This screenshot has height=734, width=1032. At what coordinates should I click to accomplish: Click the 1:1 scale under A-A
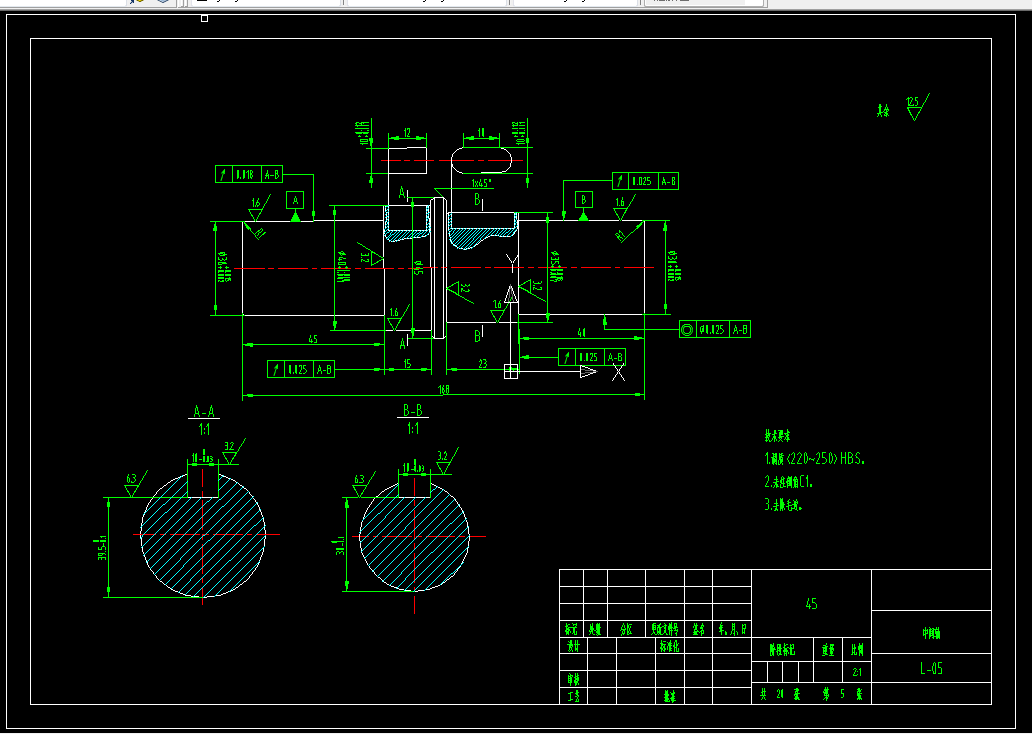tap(204, 430)
